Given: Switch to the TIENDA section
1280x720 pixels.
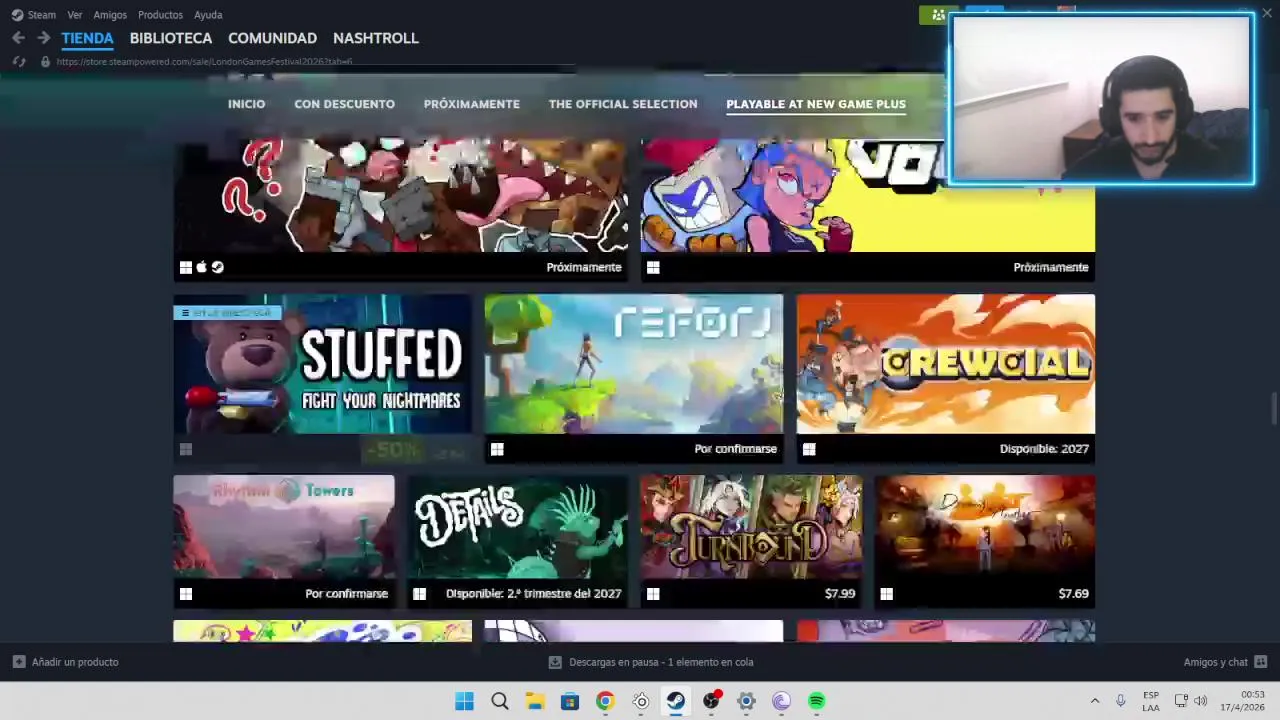Looking at the screenshot, I should coord(87,38).
